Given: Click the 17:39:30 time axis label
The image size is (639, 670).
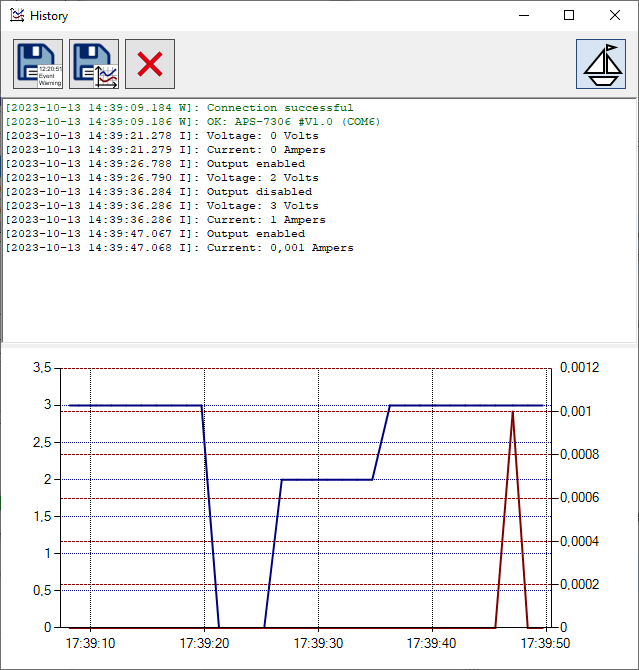Looking at the screenshot, I should coord(318,643).
